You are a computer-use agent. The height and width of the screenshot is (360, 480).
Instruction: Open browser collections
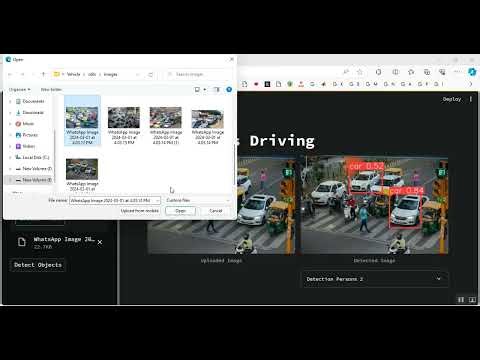coord(427,72)
